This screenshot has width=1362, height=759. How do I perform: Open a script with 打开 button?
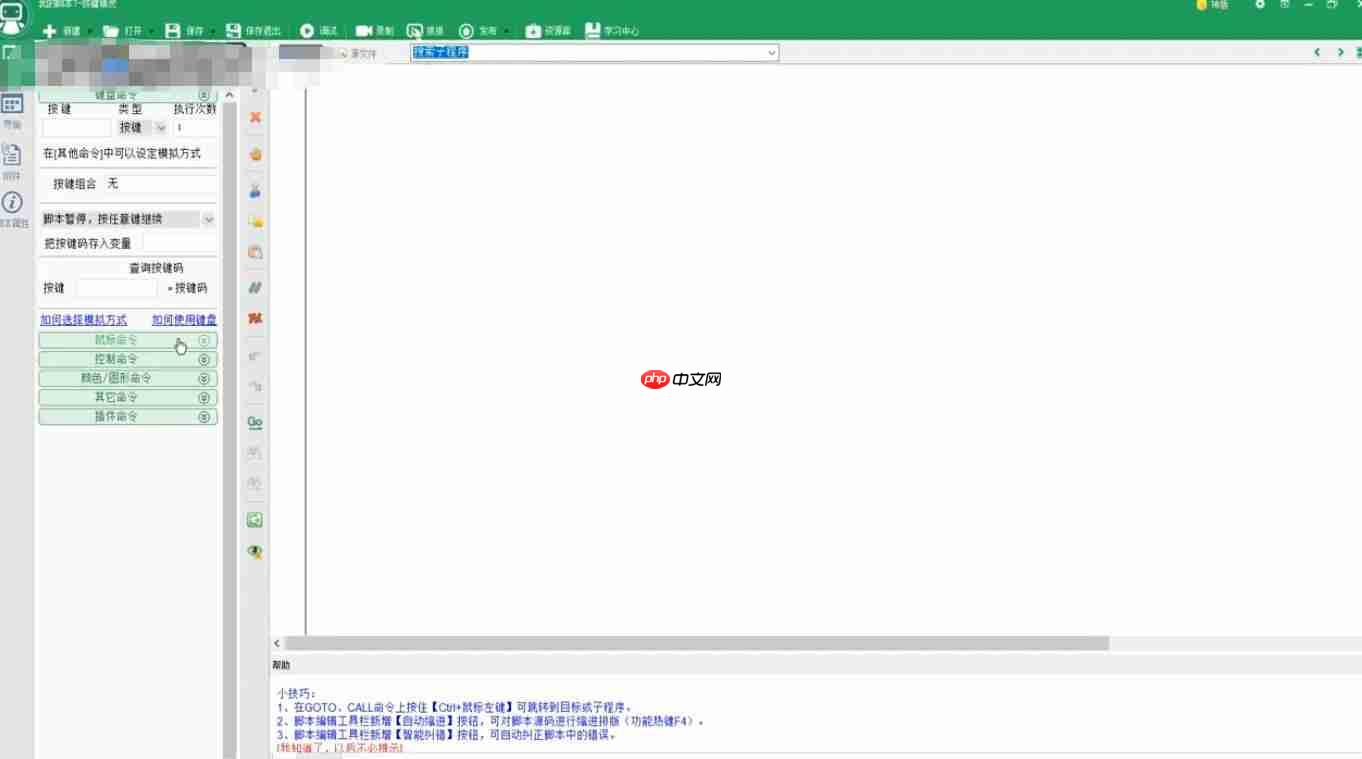point(122,31)
